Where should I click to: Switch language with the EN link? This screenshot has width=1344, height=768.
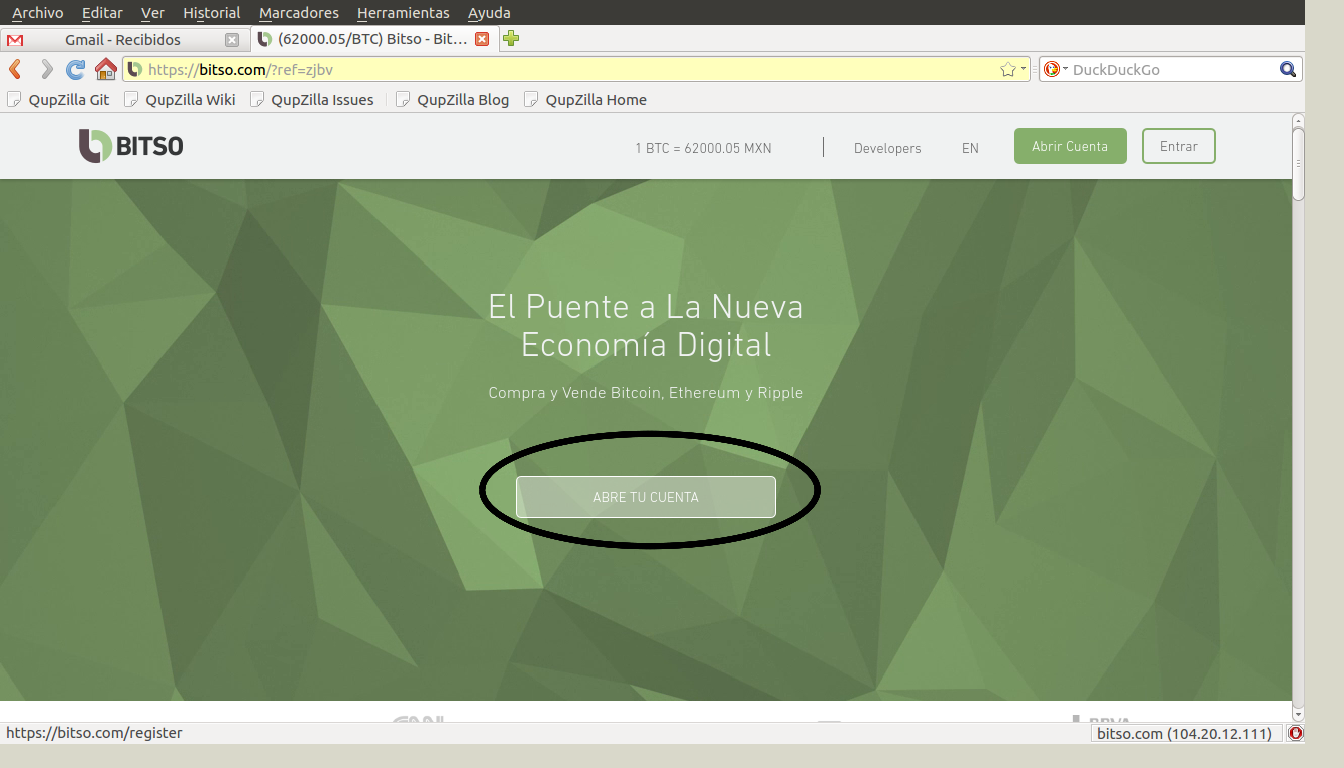[970, 148]
